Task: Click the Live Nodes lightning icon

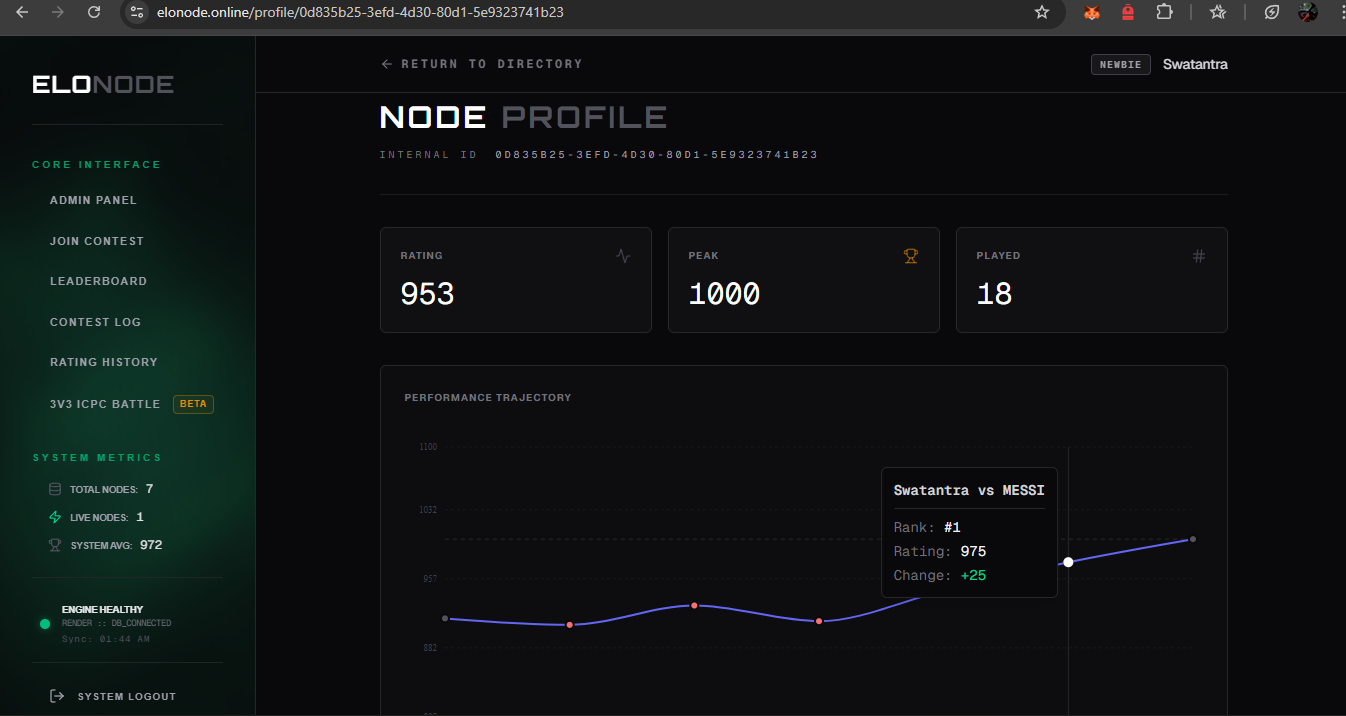Action: (55, 517)
